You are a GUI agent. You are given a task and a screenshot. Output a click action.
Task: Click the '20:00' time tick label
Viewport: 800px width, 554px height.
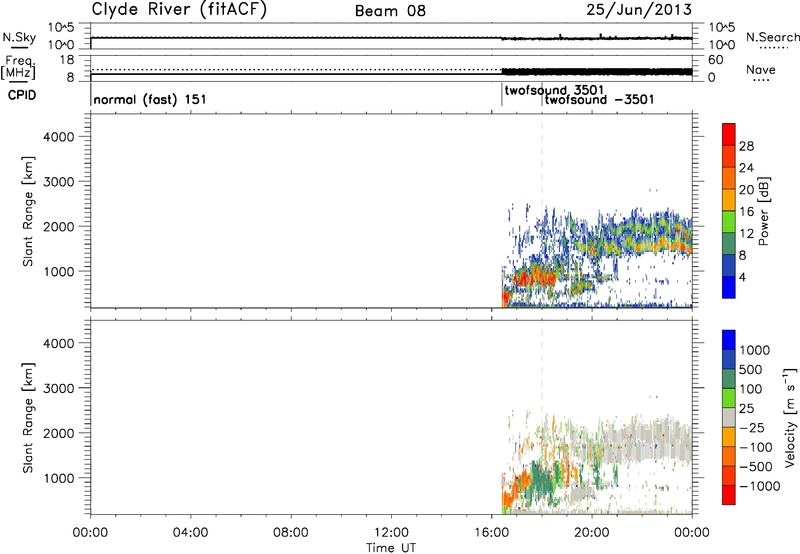tap(592, 533)
